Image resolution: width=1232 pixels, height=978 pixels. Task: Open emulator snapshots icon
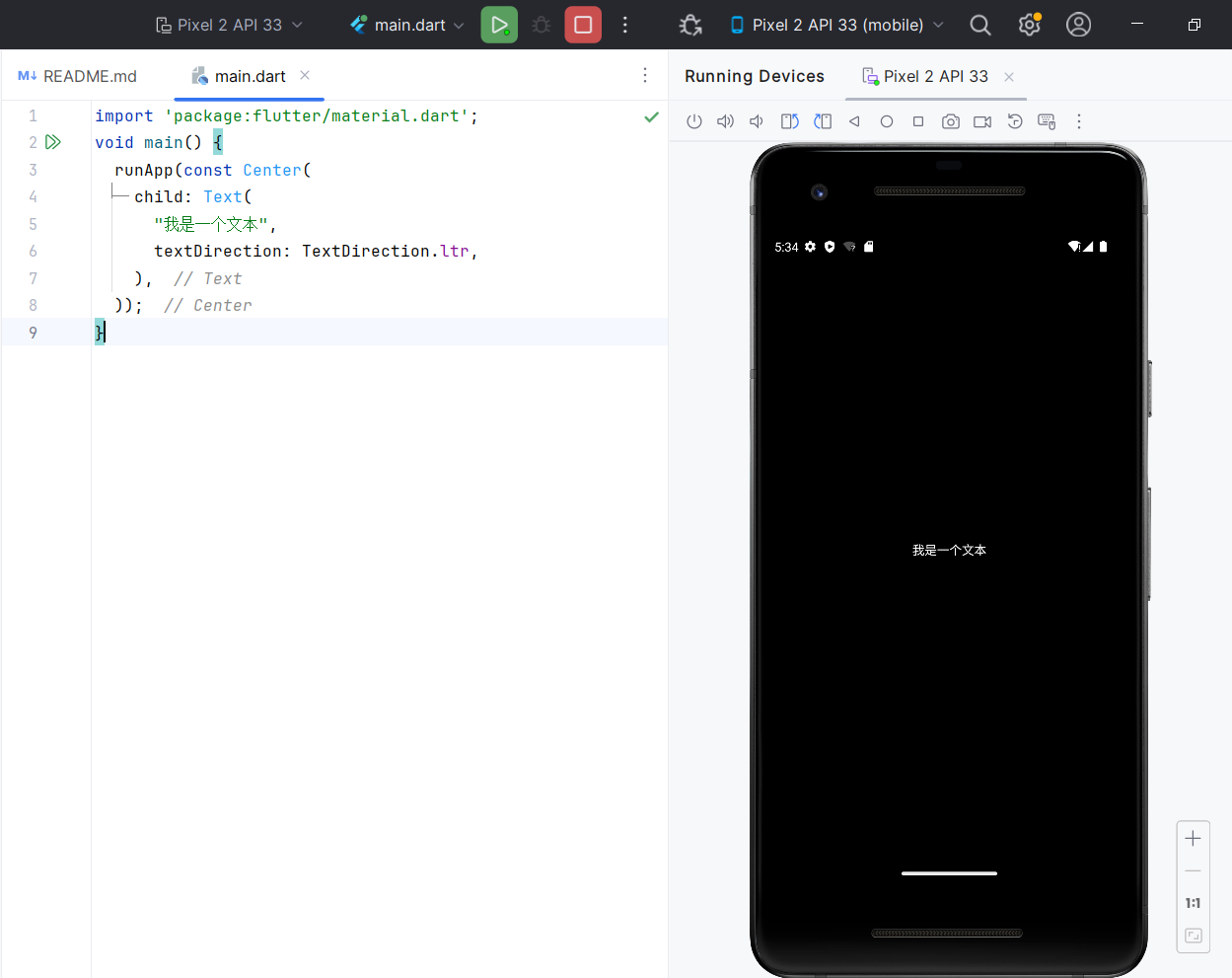click(x=1015, y=121)
